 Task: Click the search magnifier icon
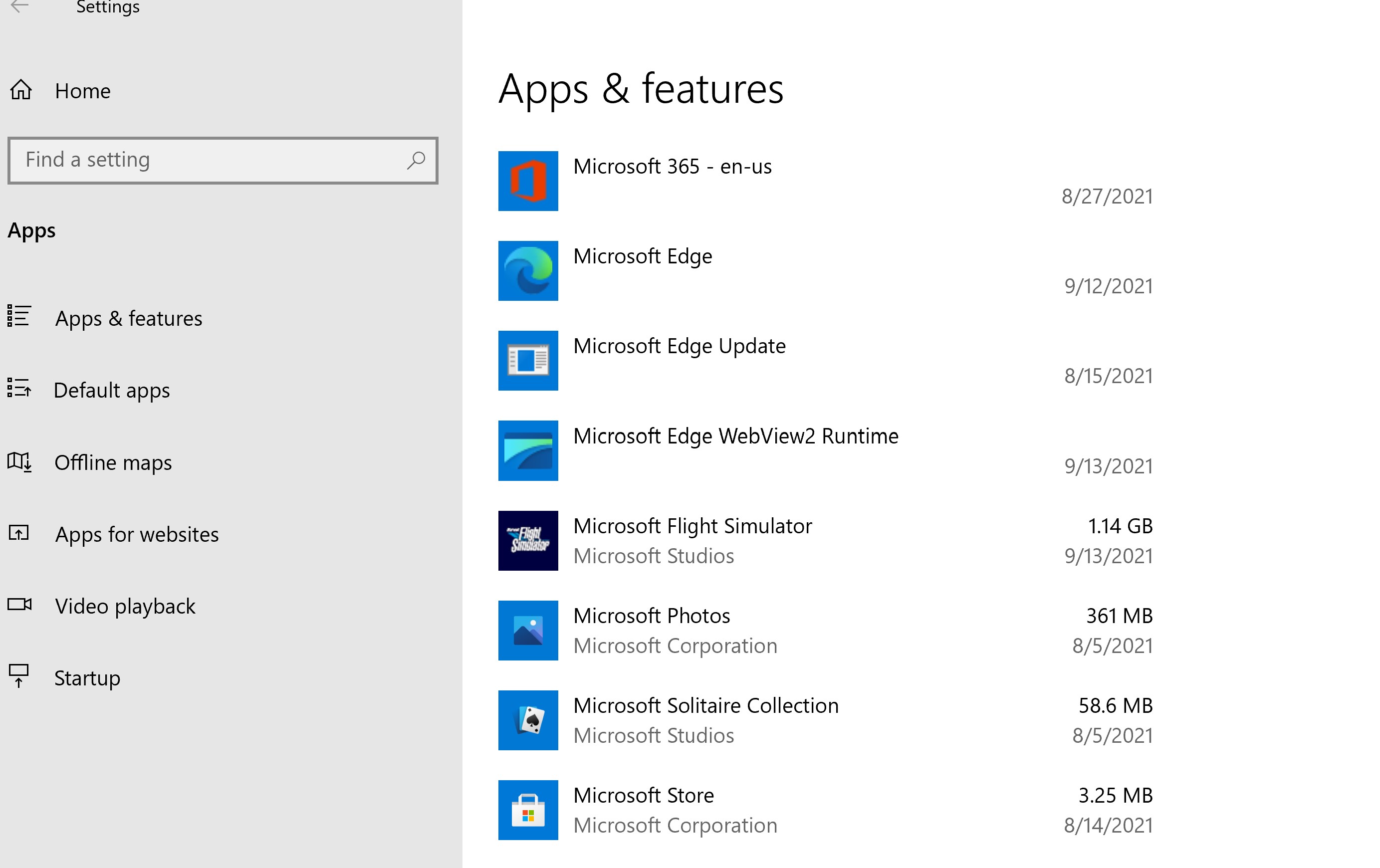[416, 161]
